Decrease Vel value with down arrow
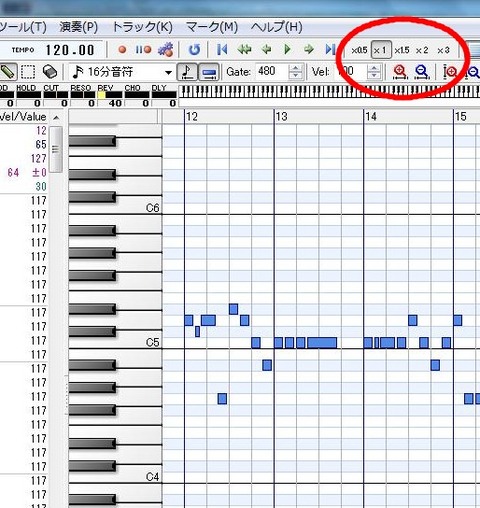This screenshot has height=508, width=480. 374,76
